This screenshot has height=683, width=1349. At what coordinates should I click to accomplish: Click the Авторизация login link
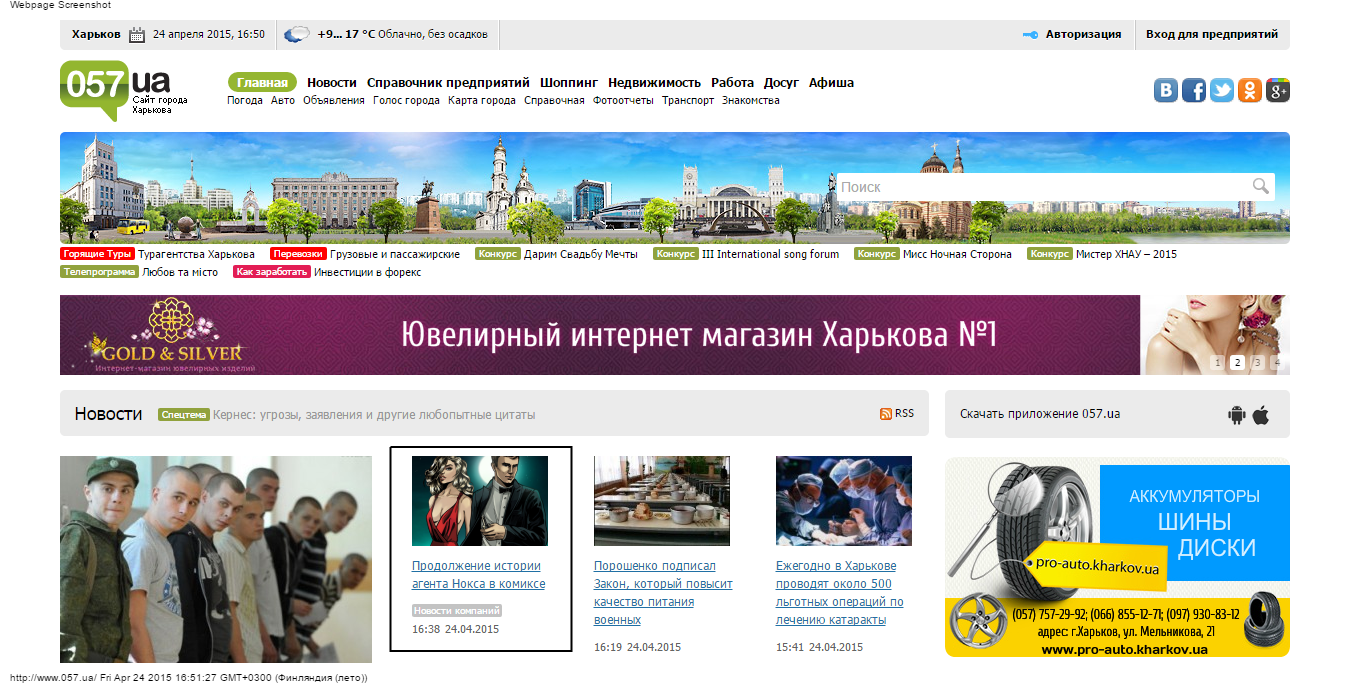click(x=1084, y=34)
